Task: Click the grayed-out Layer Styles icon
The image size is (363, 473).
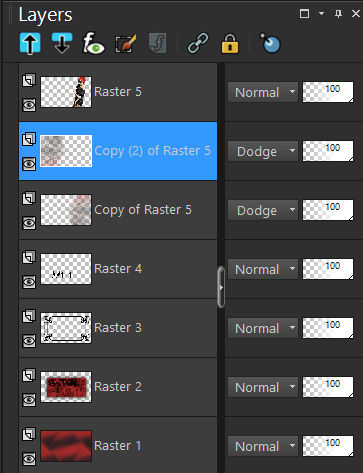Action: coord(158,43)
